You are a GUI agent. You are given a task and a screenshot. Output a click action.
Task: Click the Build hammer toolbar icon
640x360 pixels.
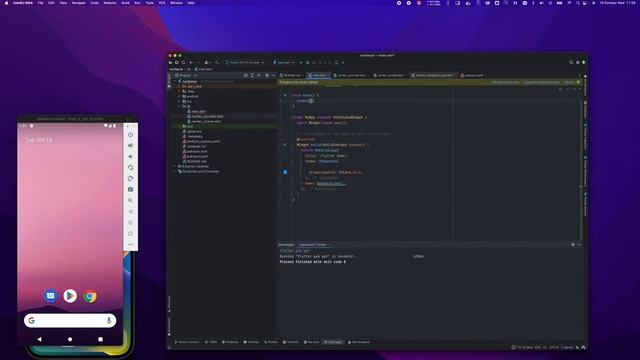[217, 62]
